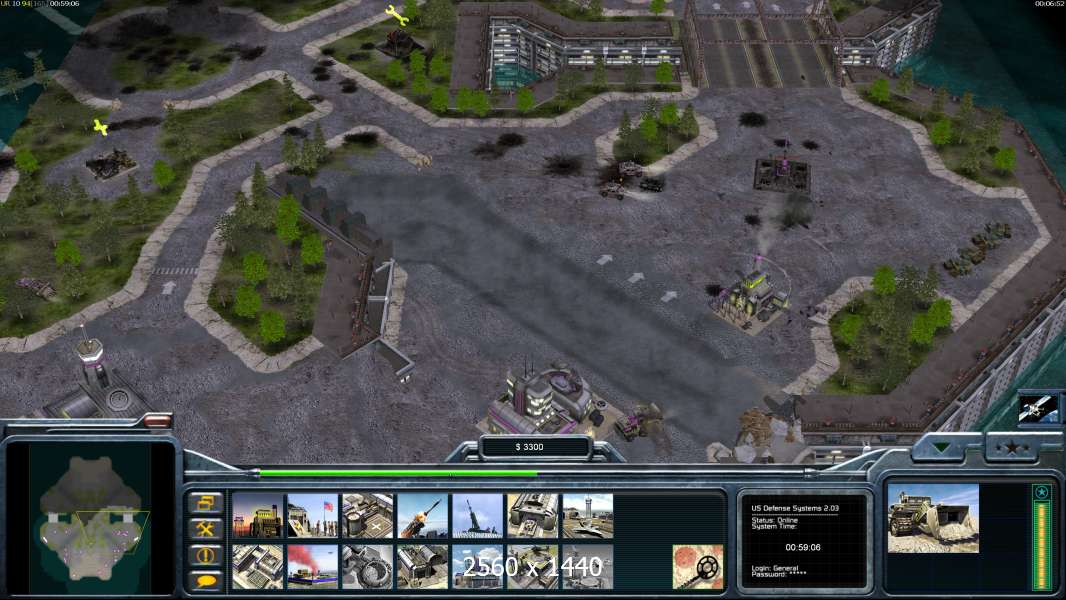Activate the clear mines command
This screenshot has height=600, width=1066.
point(698,567)
